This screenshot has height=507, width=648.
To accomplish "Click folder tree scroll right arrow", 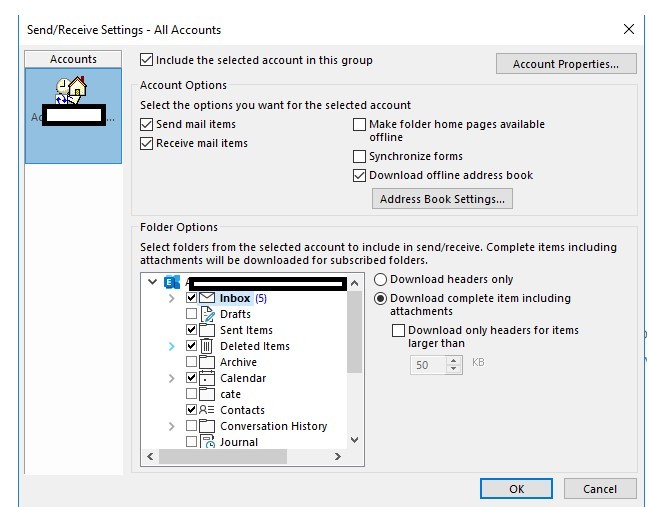I will [338, 456].
